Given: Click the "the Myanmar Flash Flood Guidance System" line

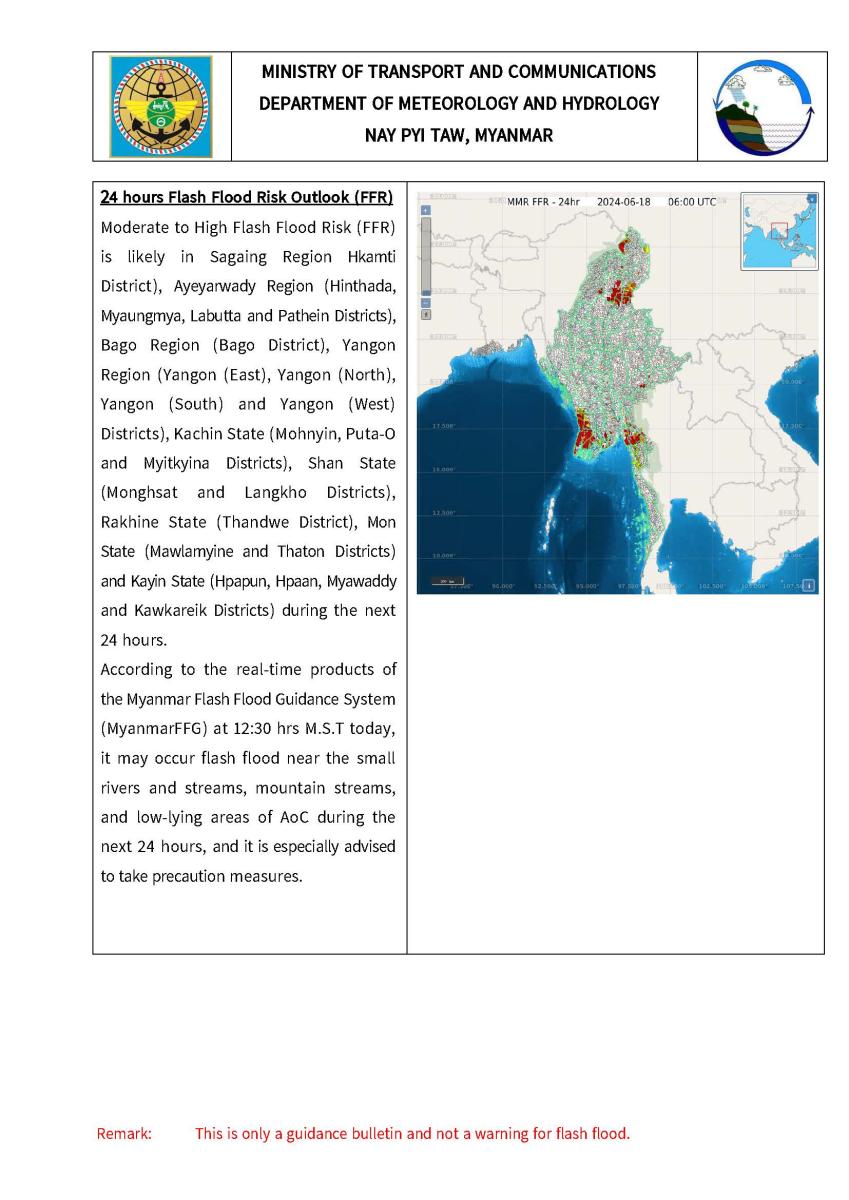Looking at the screenshot, I should (x=248, y=699).
